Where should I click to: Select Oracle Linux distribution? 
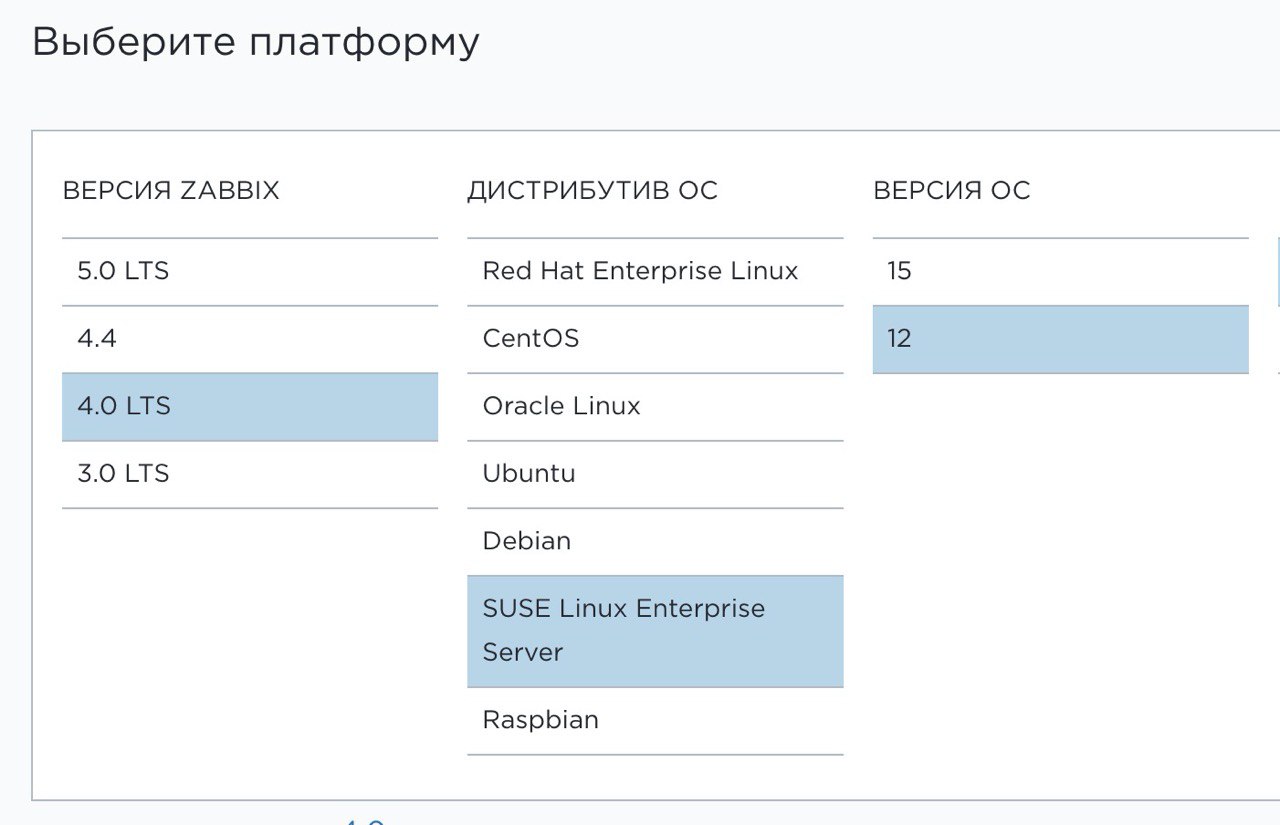coord(655,406)
